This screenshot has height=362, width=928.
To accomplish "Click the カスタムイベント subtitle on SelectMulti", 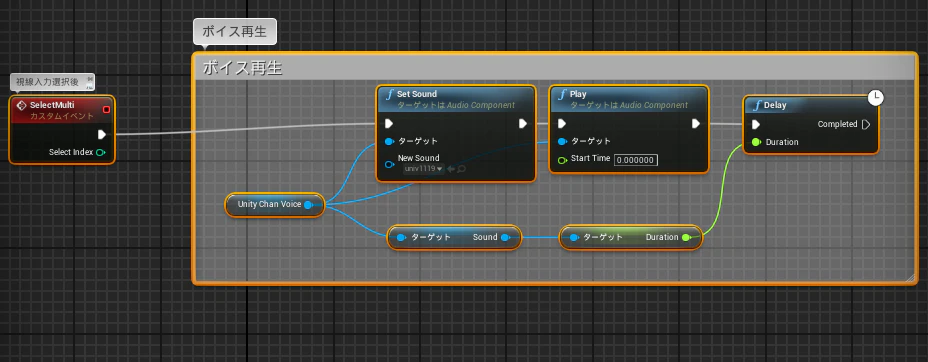I will 62,116.
